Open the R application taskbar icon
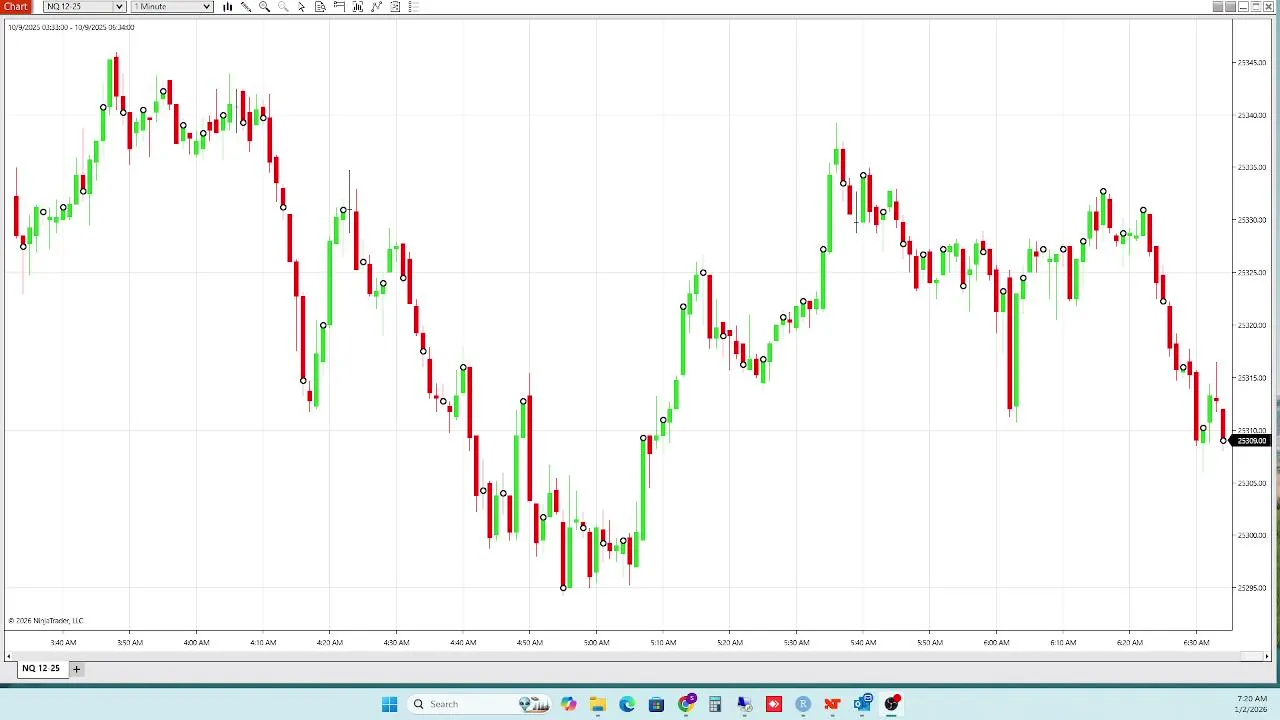 [803, 704]
